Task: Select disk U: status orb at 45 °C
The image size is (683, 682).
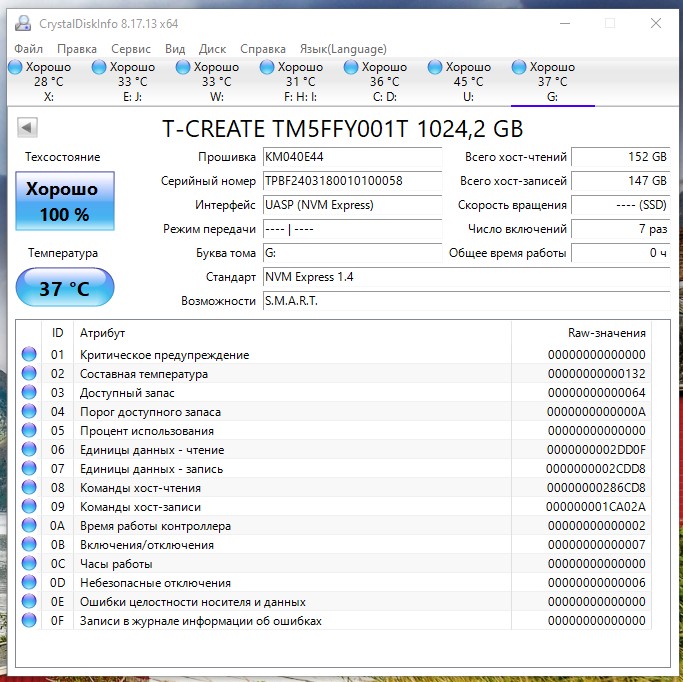Action: [x=435, y=68]
